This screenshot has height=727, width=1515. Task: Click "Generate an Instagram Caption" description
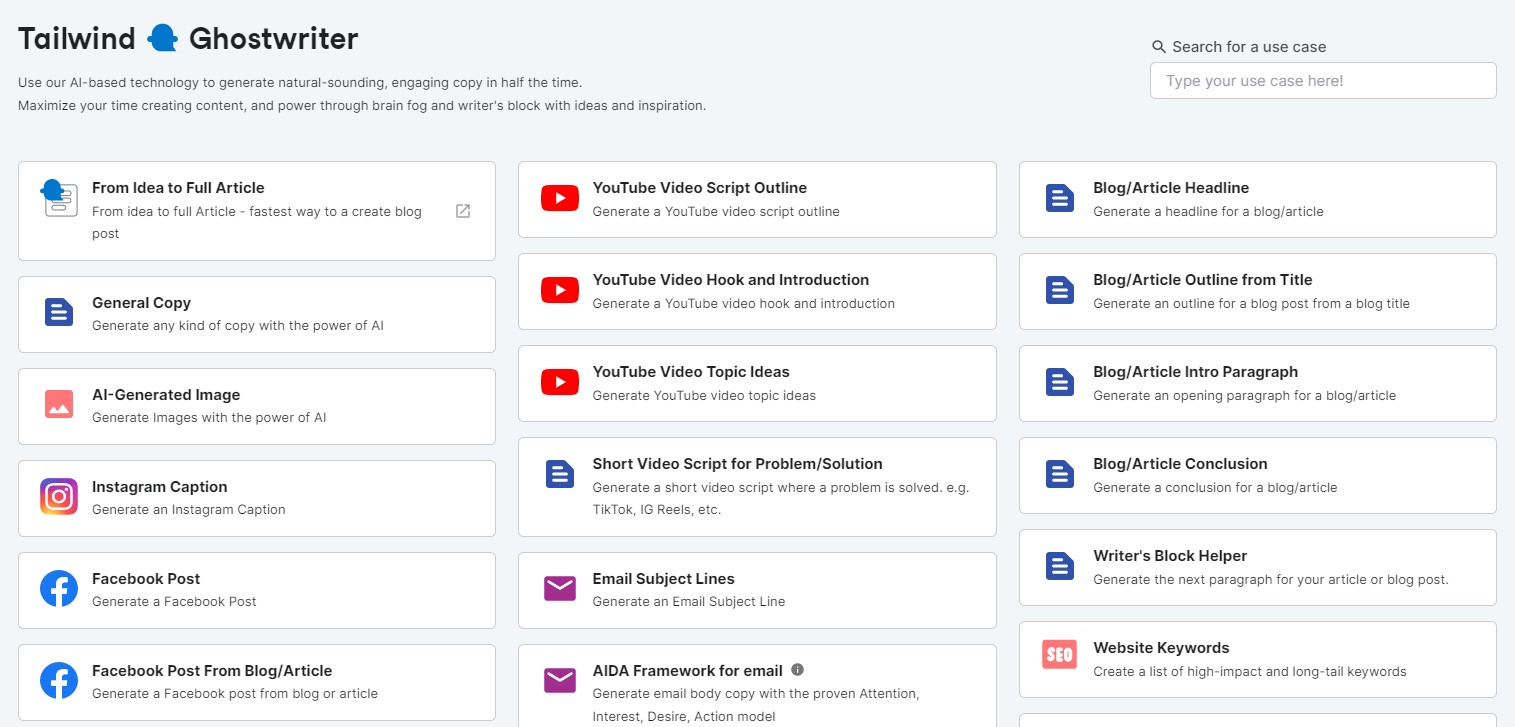189,510
